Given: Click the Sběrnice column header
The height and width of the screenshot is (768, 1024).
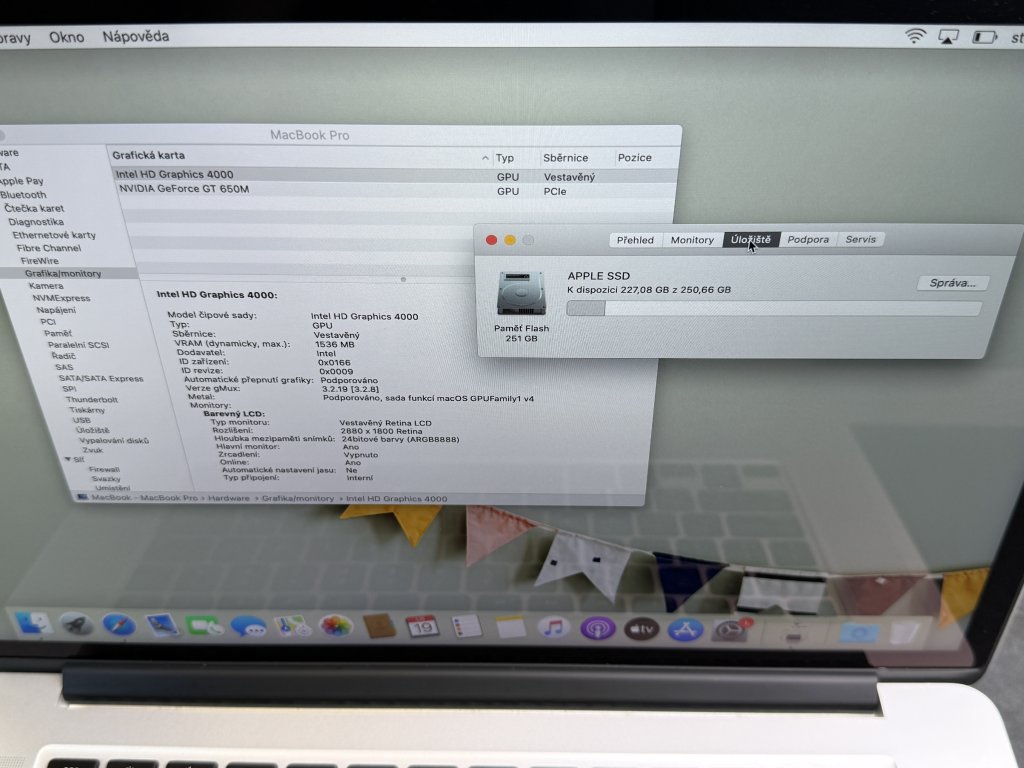Looking at the screenshot, I should point(566,157).
